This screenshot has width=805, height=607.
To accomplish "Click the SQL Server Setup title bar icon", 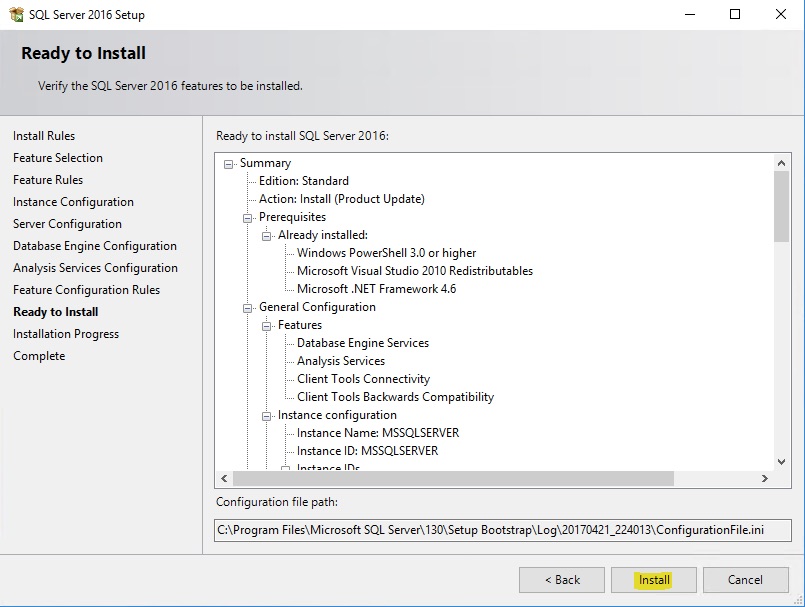I will click(17, 15).
